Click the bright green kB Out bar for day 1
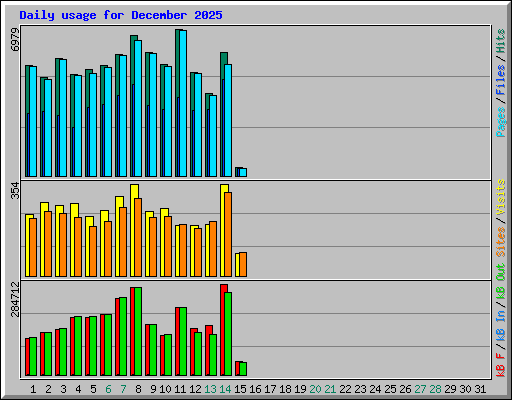The width and height of the screenshot is (512, 400). click(33, 357)
